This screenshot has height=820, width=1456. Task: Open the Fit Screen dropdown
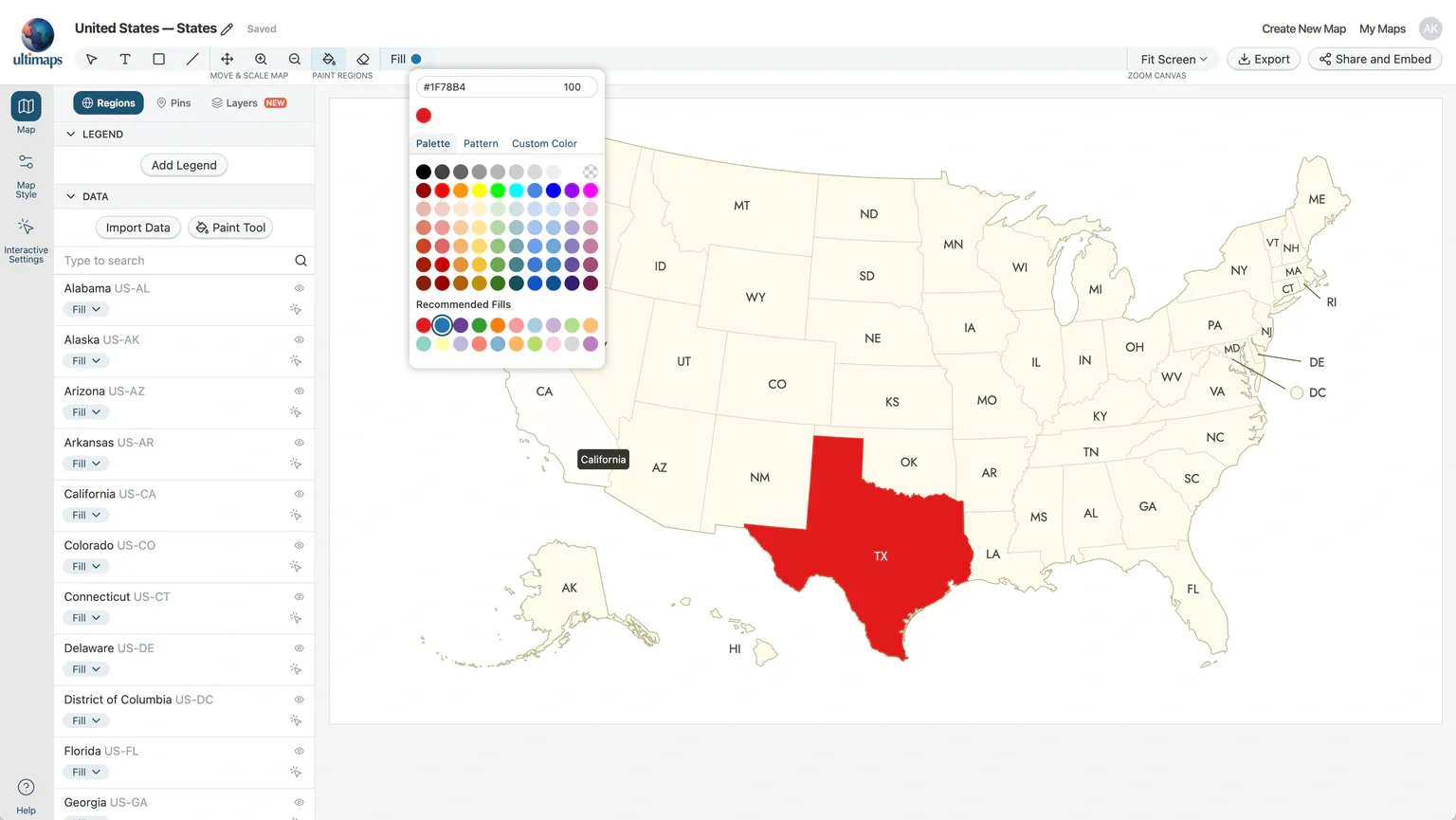1174,59
